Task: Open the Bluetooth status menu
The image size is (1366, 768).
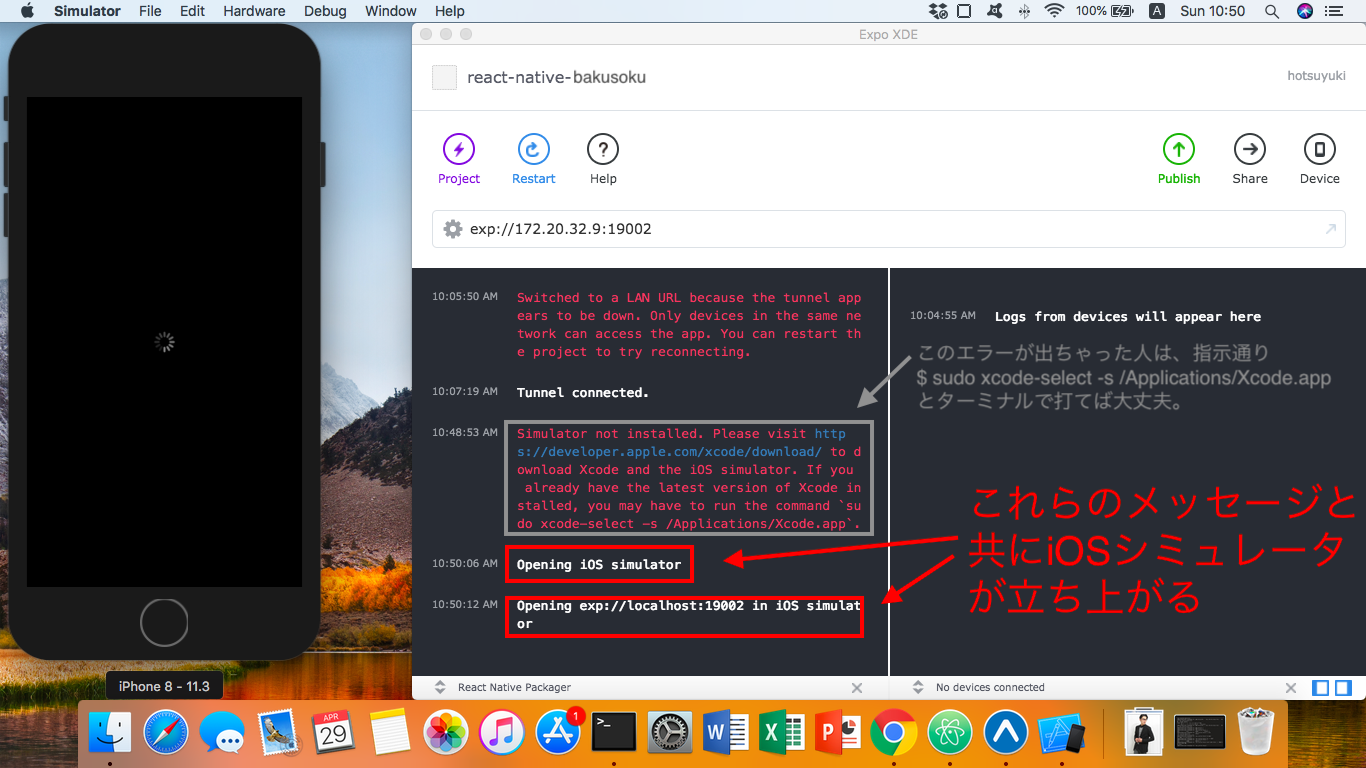Action: coord(1024,11)
